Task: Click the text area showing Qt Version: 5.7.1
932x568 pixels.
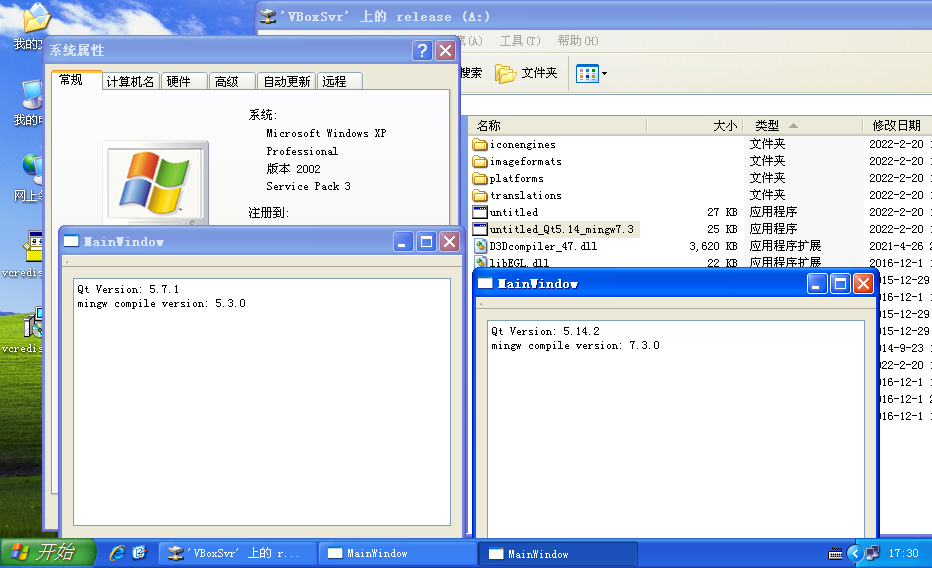Action: [x=262, y=402]
